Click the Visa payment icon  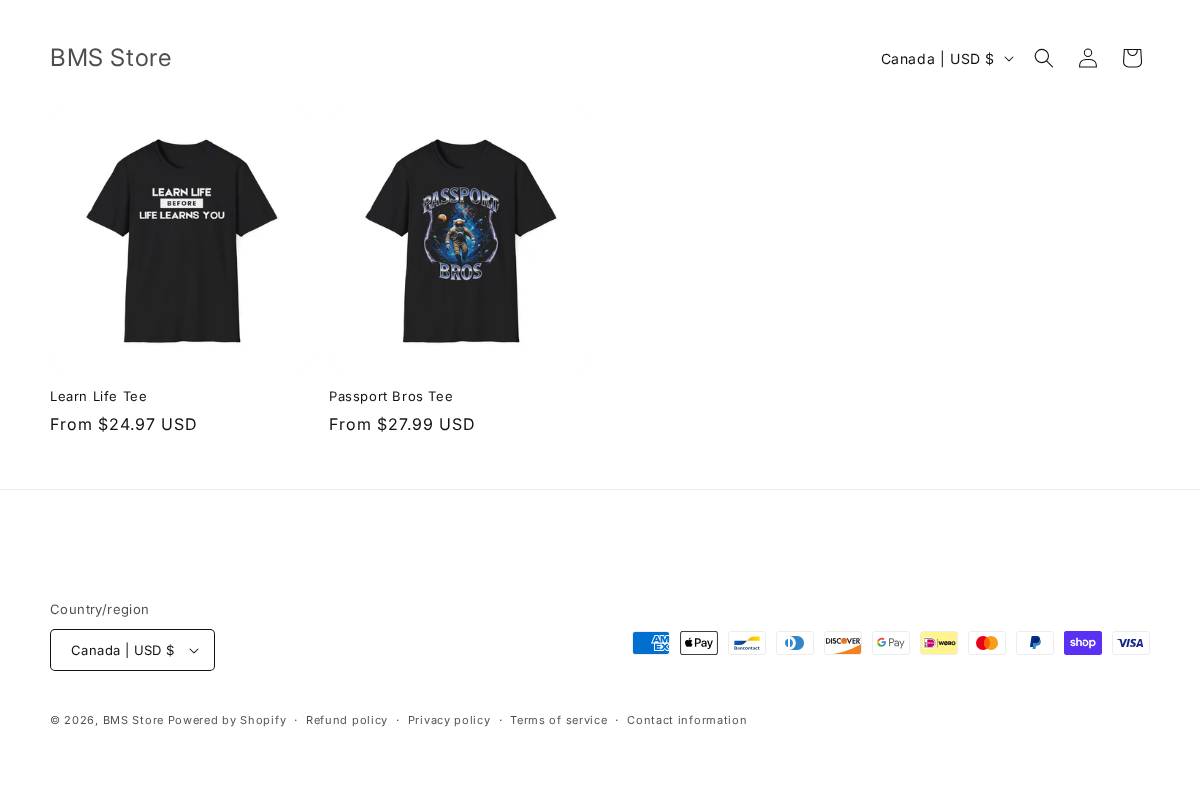pos(1131,643)
